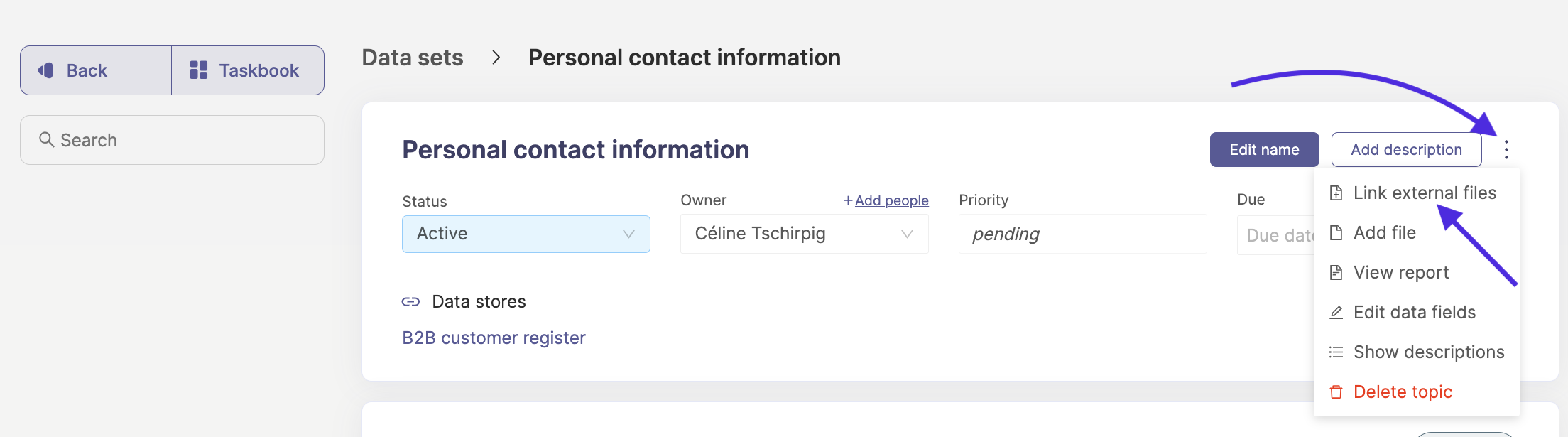
Task: Click the Data stores link icon
Action: point(410,301)
